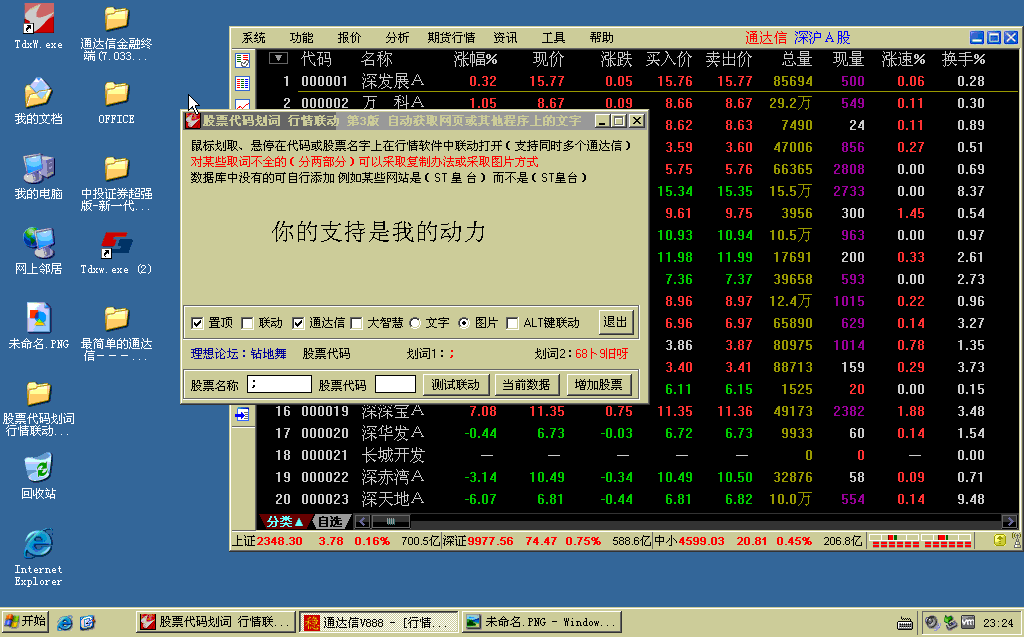Uncheck the 置顶 checkbox
The image size is (1024, 637).
coord(197,323)
